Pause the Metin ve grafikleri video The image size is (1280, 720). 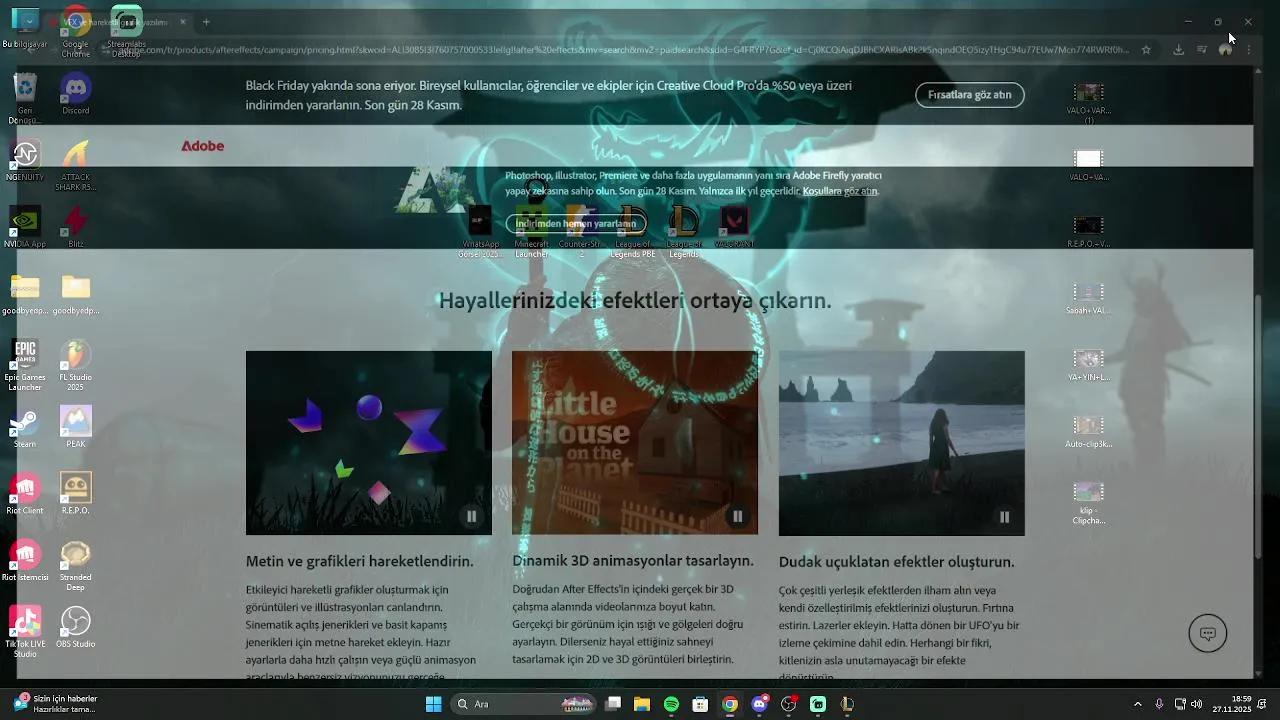point(471,516)
